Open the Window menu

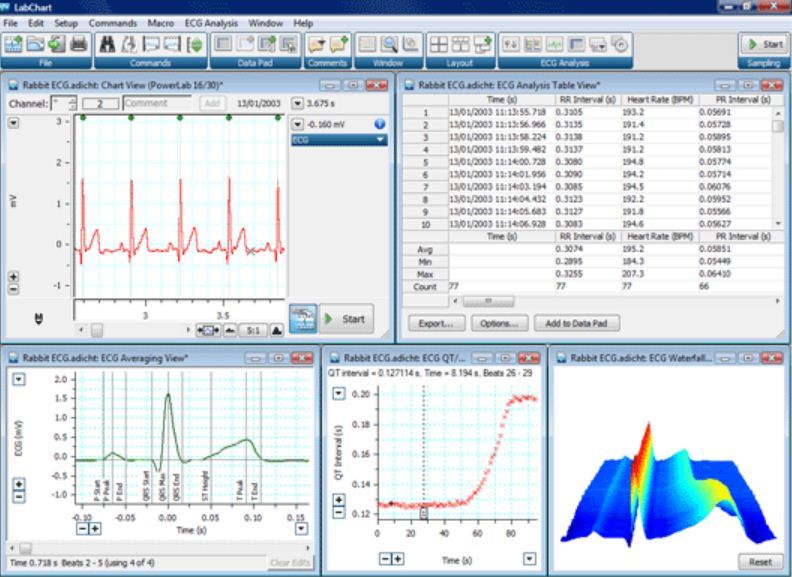(x=266, y=23)
